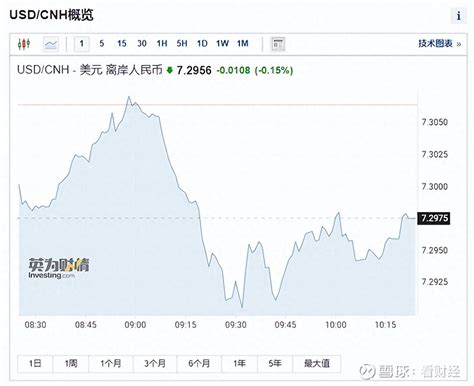
Task: Open the news overlay icon in toolbar
Action: coord(278,44)
